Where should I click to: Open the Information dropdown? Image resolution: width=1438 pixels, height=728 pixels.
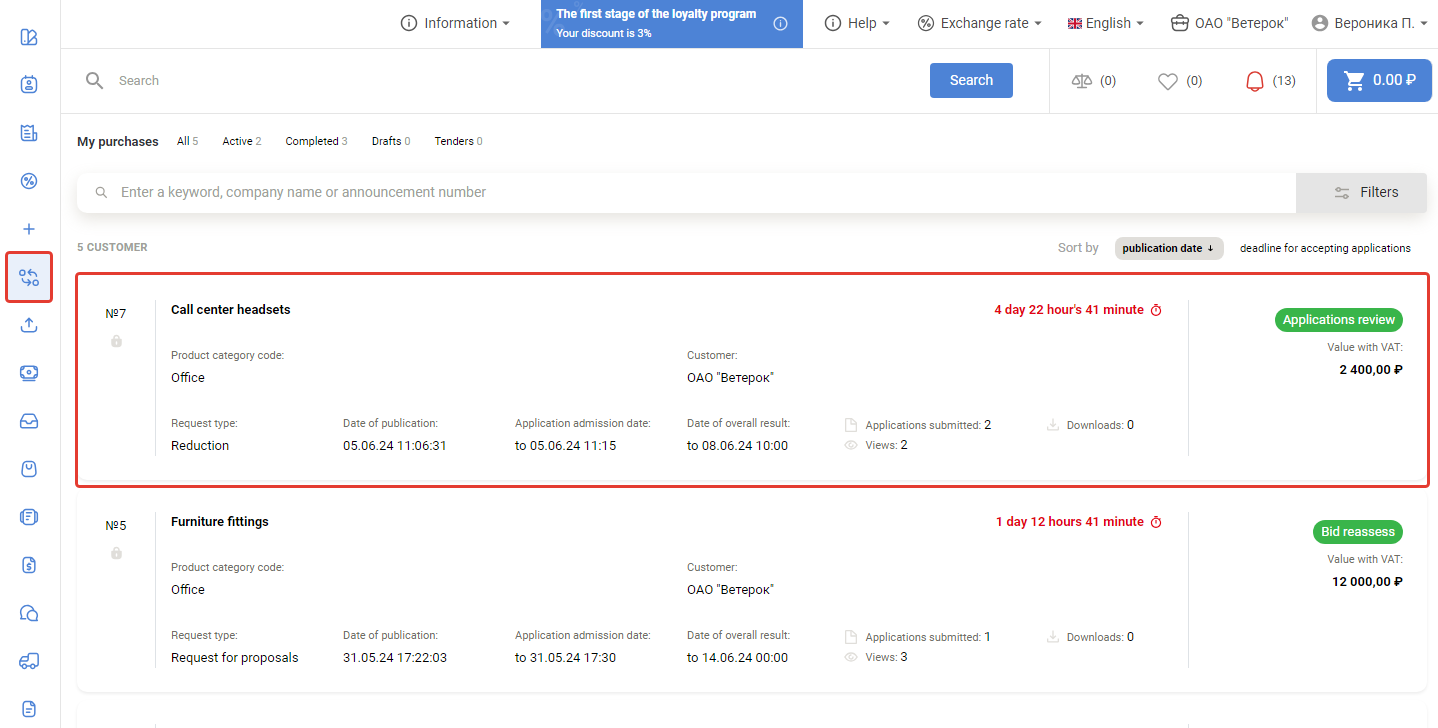point(455,23)
